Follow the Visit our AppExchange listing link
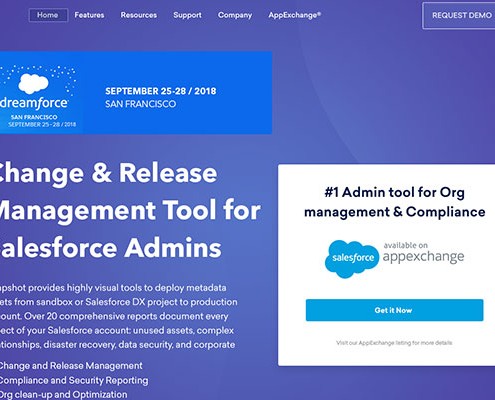Viewport: 495px width, 400px height. click(x=394, y=343)
